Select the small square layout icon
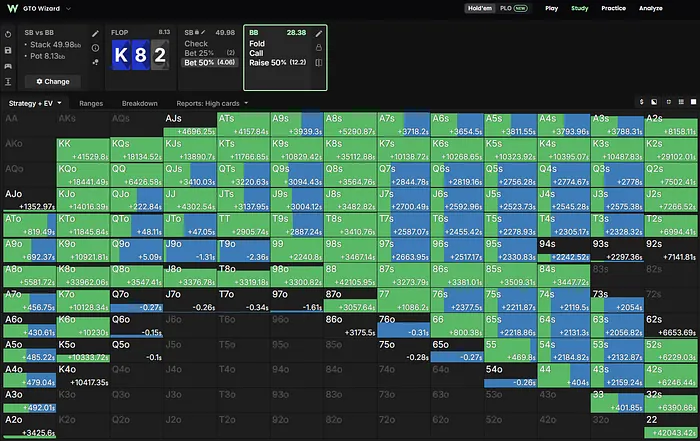The height and width of the screenshot is (441, 700). (669, 102)
